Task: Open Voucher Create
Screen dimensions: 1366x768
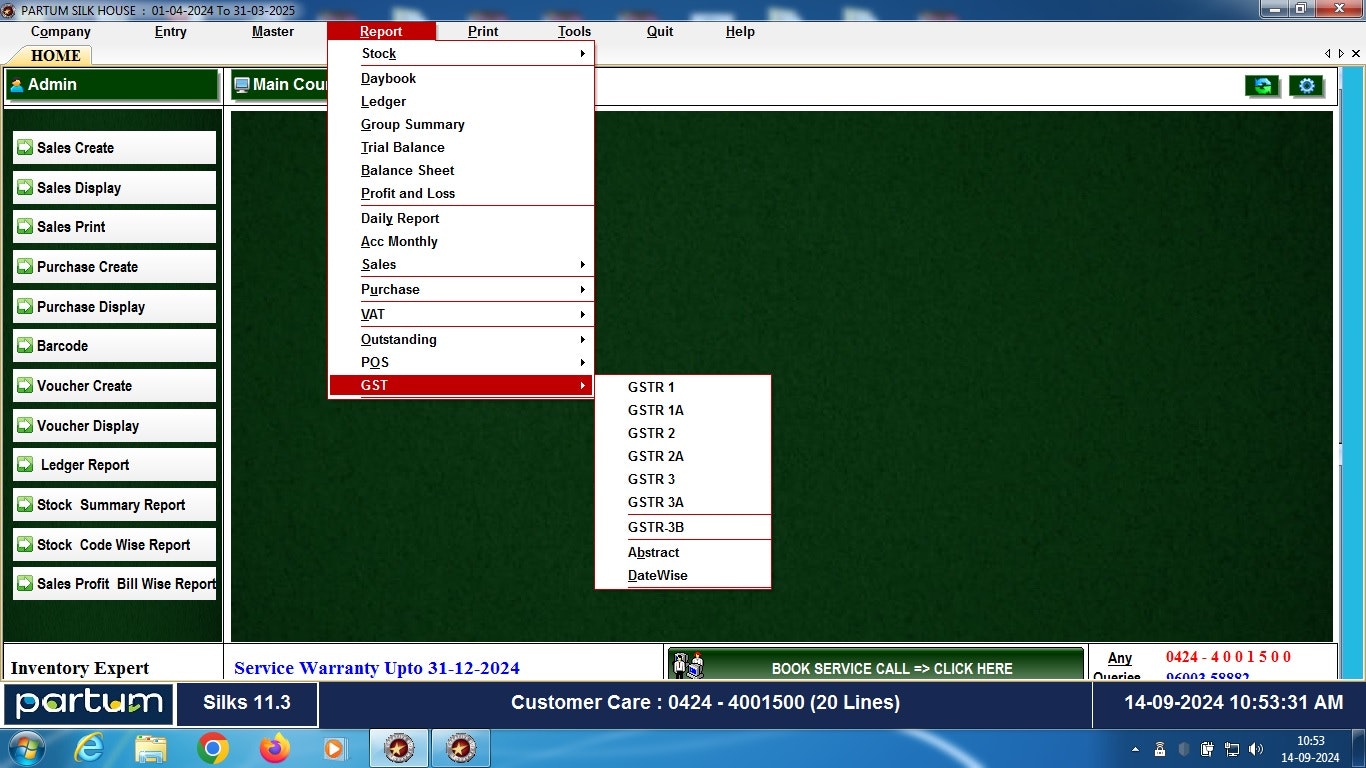Action: (x=113, y=385)
